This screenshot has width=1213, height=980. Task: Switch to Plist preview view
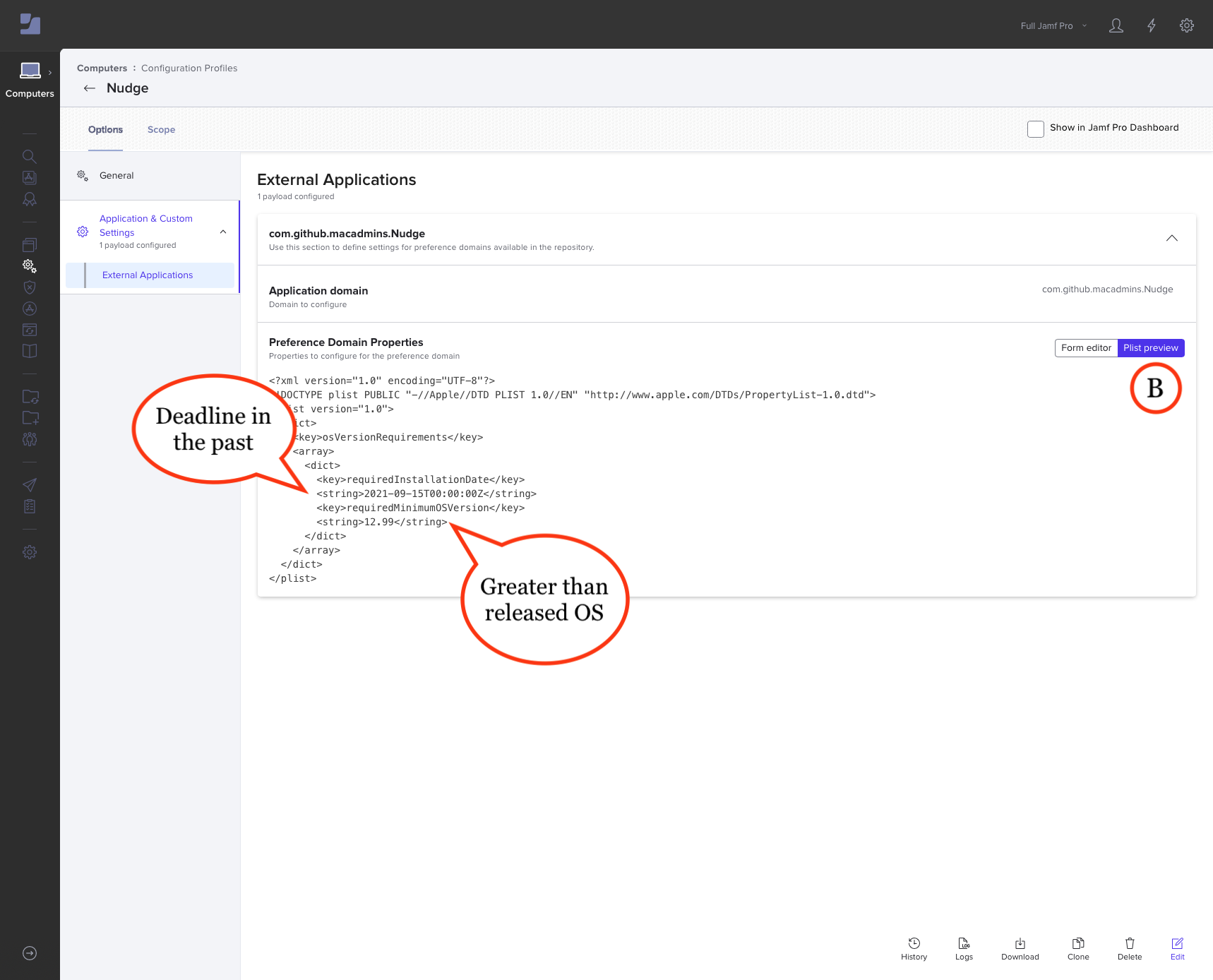[1151, 348]
